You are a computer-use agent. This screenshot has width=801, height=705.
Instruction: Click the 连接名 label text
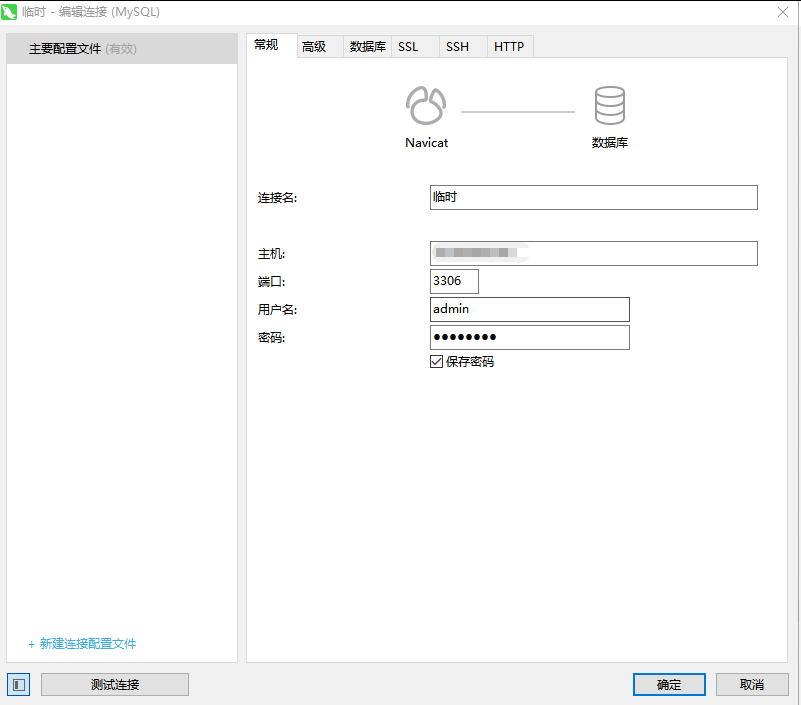tap(277, 198)
